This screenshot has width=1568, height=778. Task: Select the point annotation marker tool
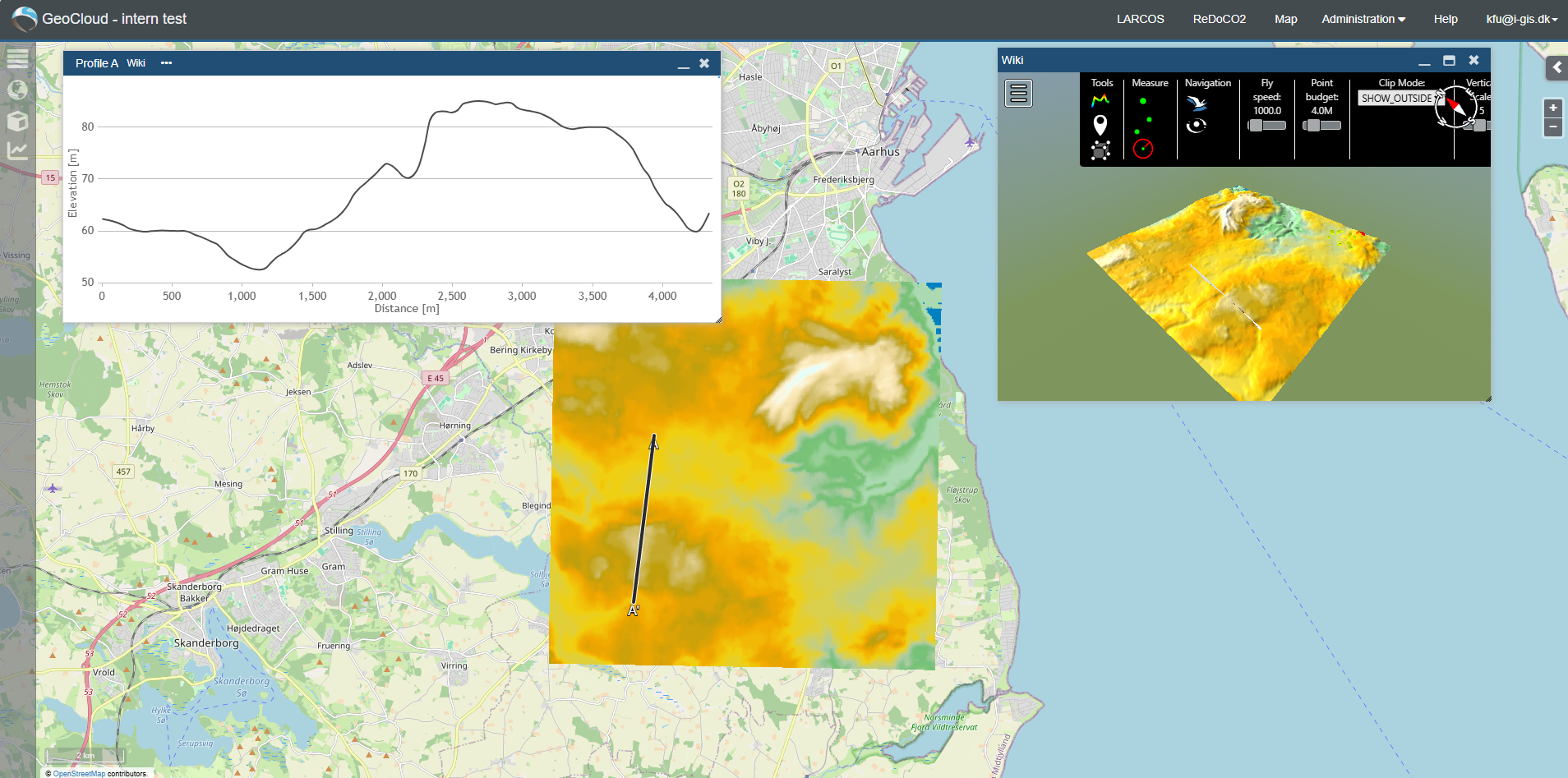[1100, 125]
